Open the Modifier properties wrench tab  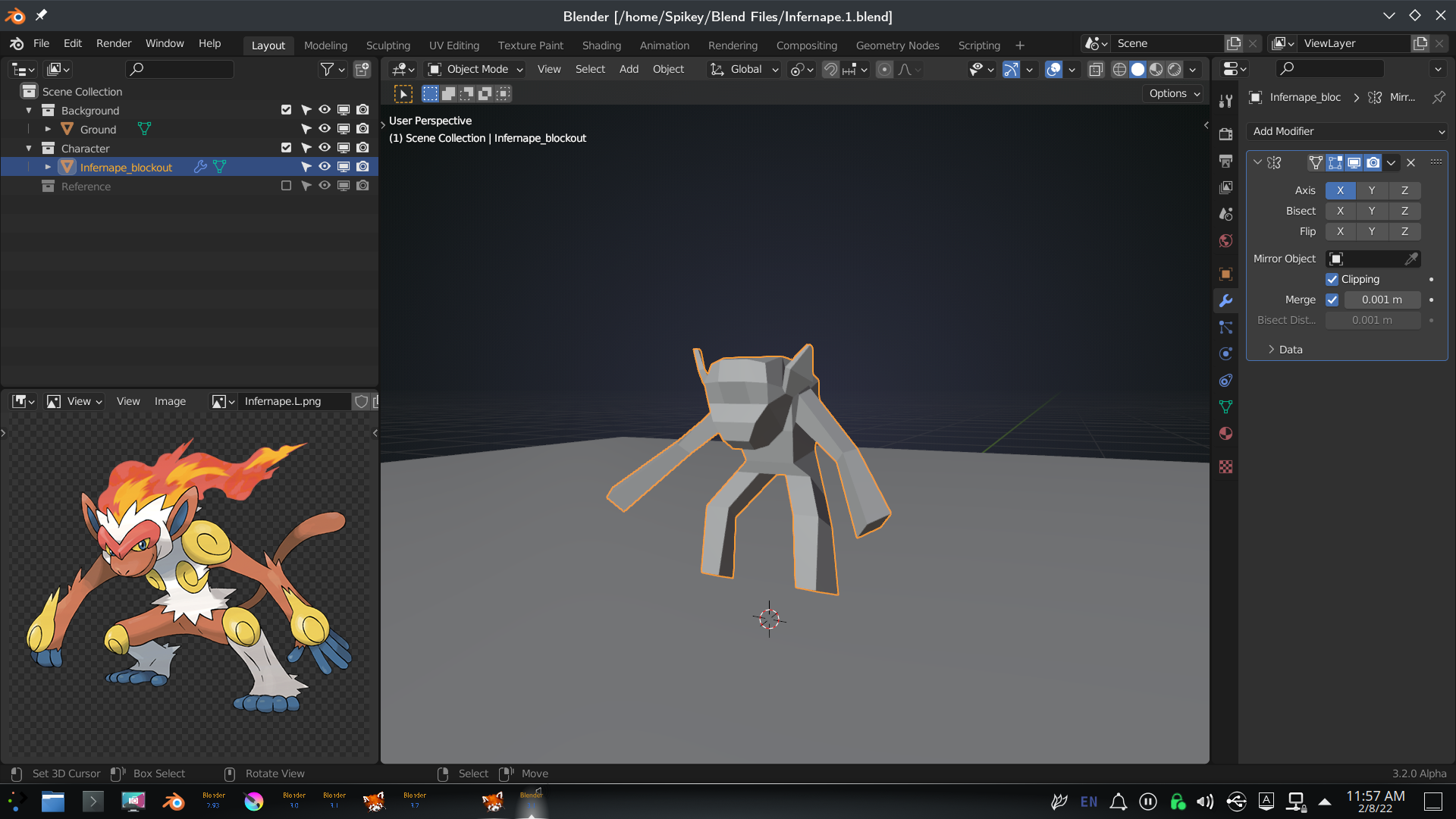1225,301
